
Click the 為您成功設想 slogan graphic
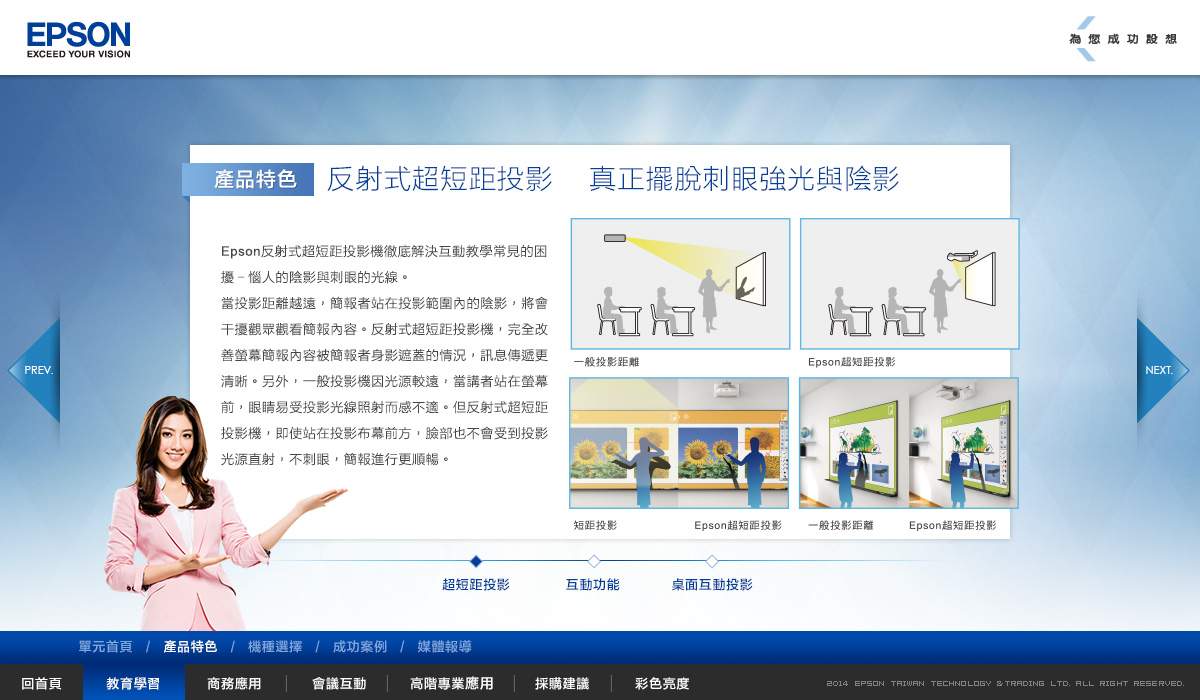click(x=1123, y=39)
